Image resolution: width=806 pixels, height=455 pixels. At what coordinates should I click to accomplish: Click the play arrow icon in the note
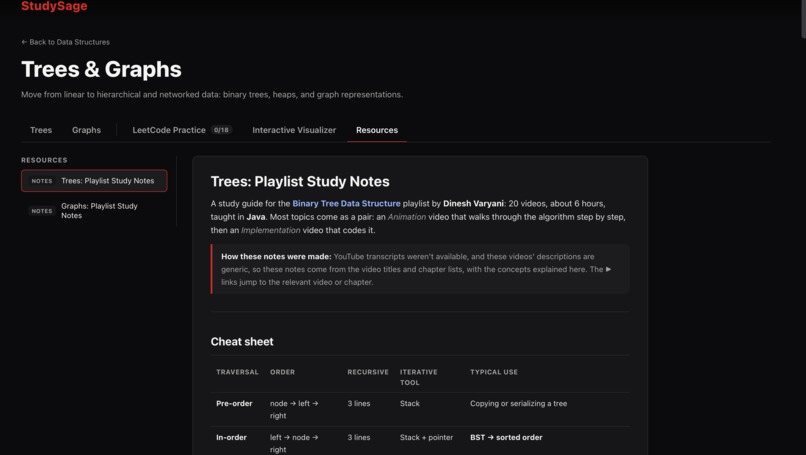click(x=609, y=269)
